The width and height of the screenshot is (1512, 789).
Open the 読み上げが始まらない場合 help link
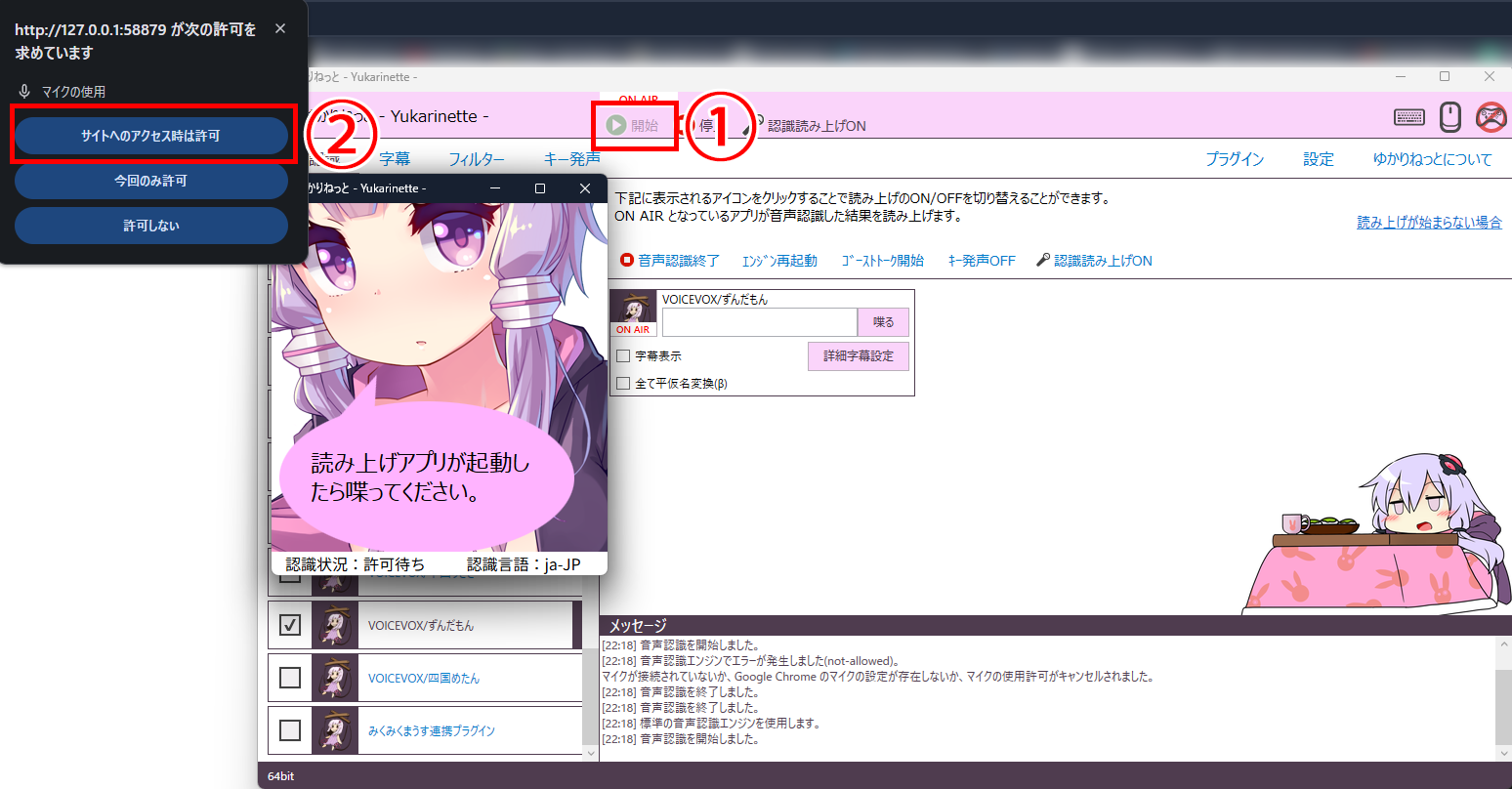(1429, 223)
